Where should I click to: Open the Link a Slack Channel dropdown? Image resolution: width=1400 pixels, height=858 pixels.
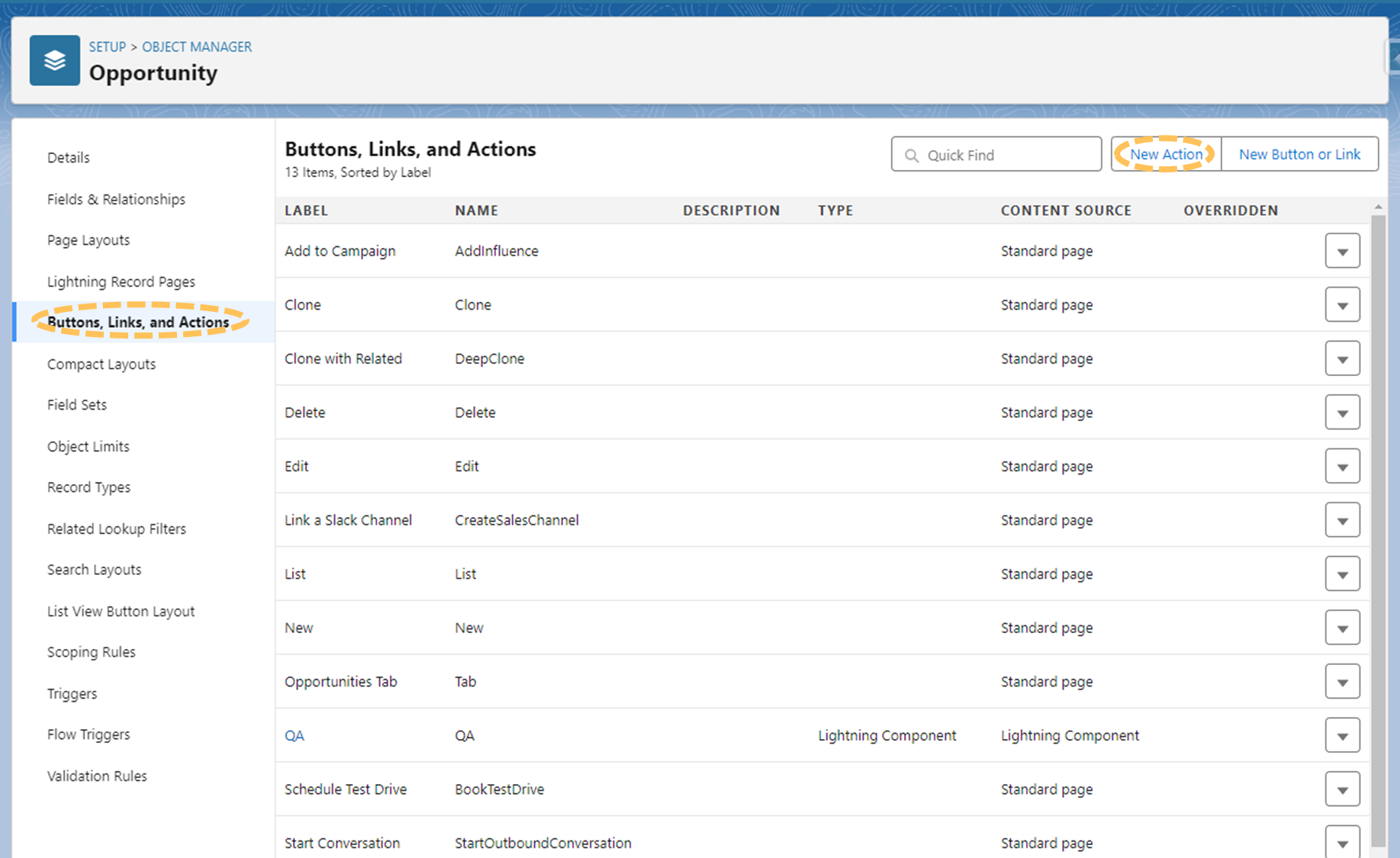tap(1342, 520)
